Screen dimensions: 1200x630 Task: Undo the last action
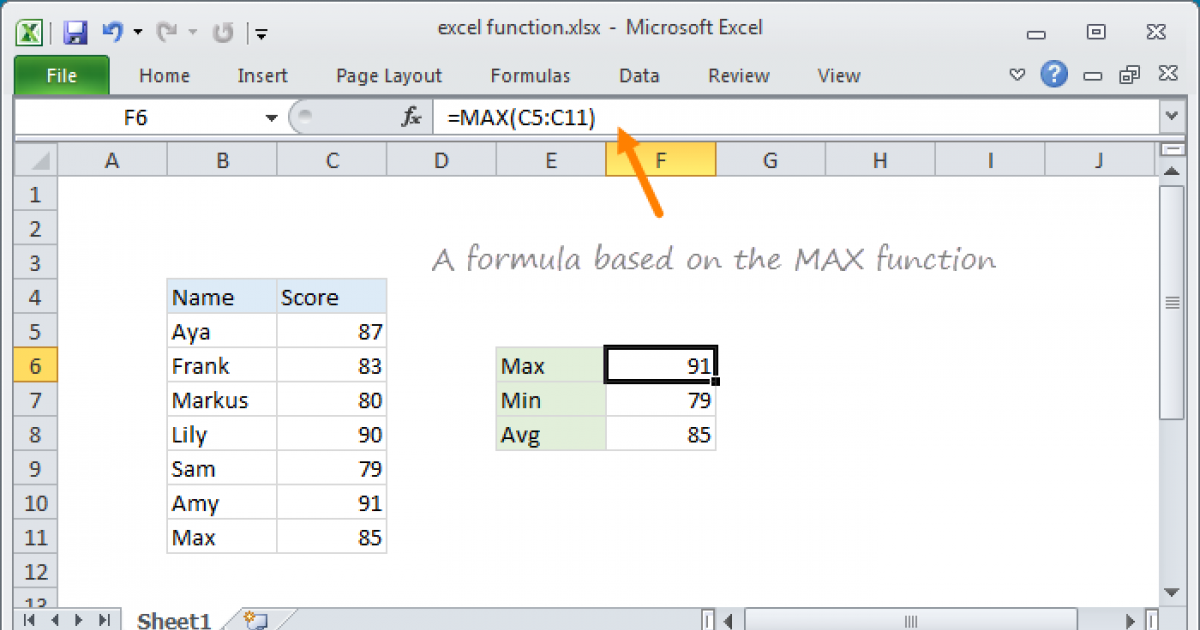[111, 31]
